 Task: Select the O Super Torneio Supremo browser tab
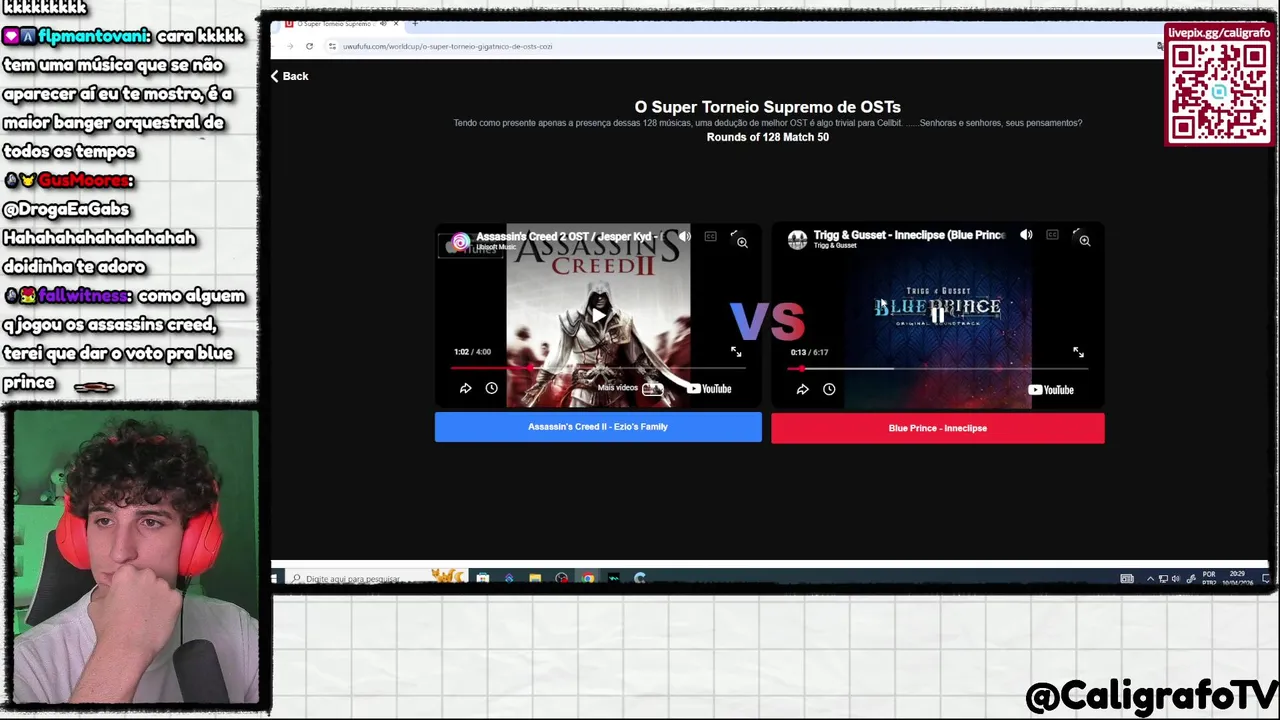click(335, 23)
